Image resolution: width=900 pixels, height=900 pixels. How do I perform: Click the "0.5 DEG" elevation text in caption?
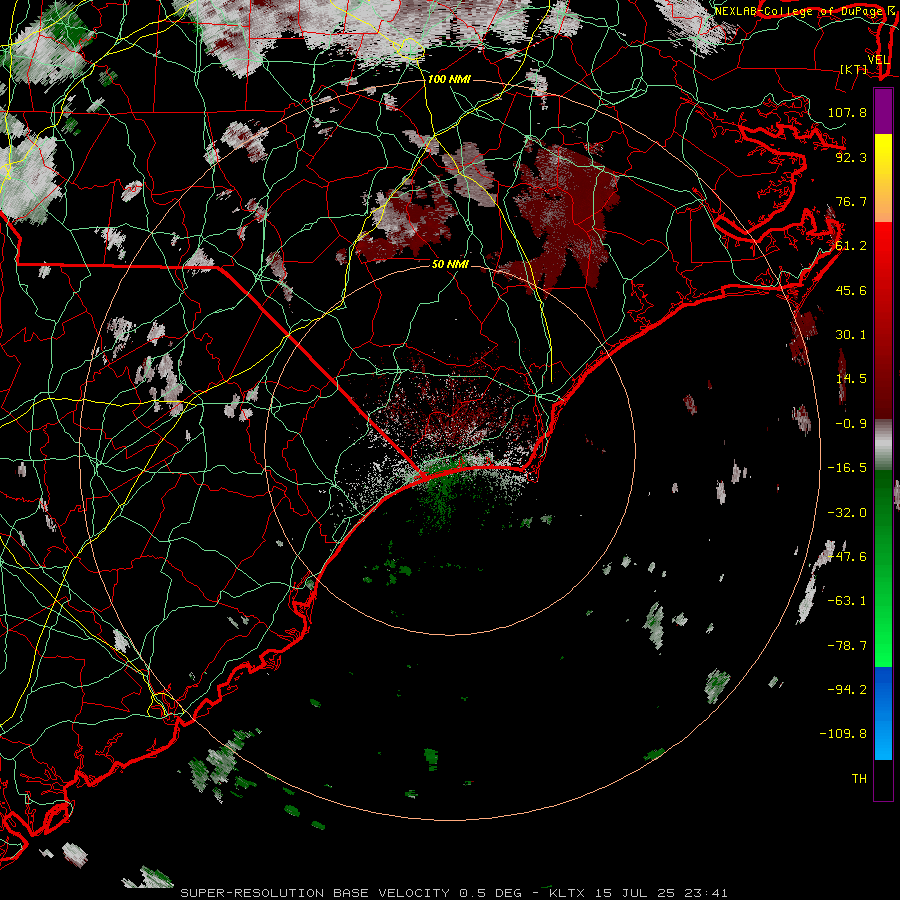490,893
